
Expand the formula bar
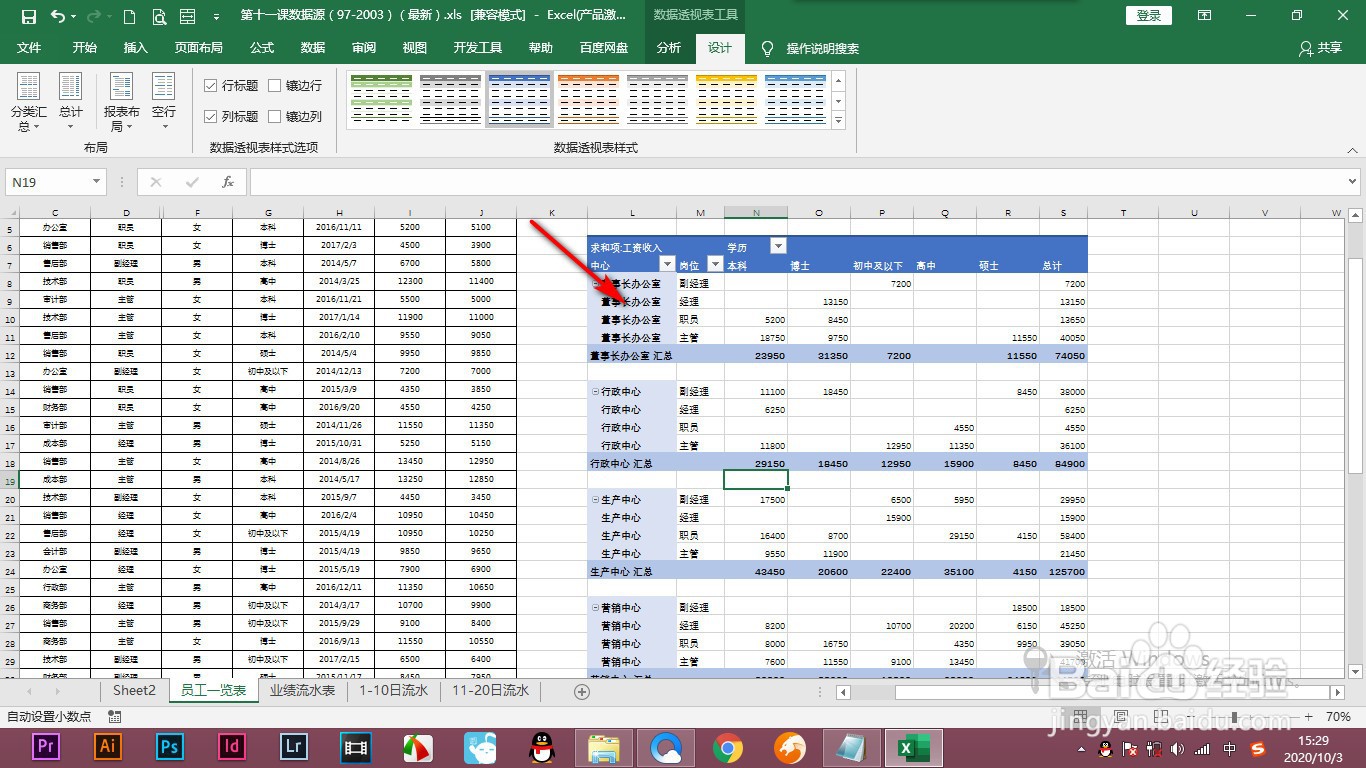1352,182
